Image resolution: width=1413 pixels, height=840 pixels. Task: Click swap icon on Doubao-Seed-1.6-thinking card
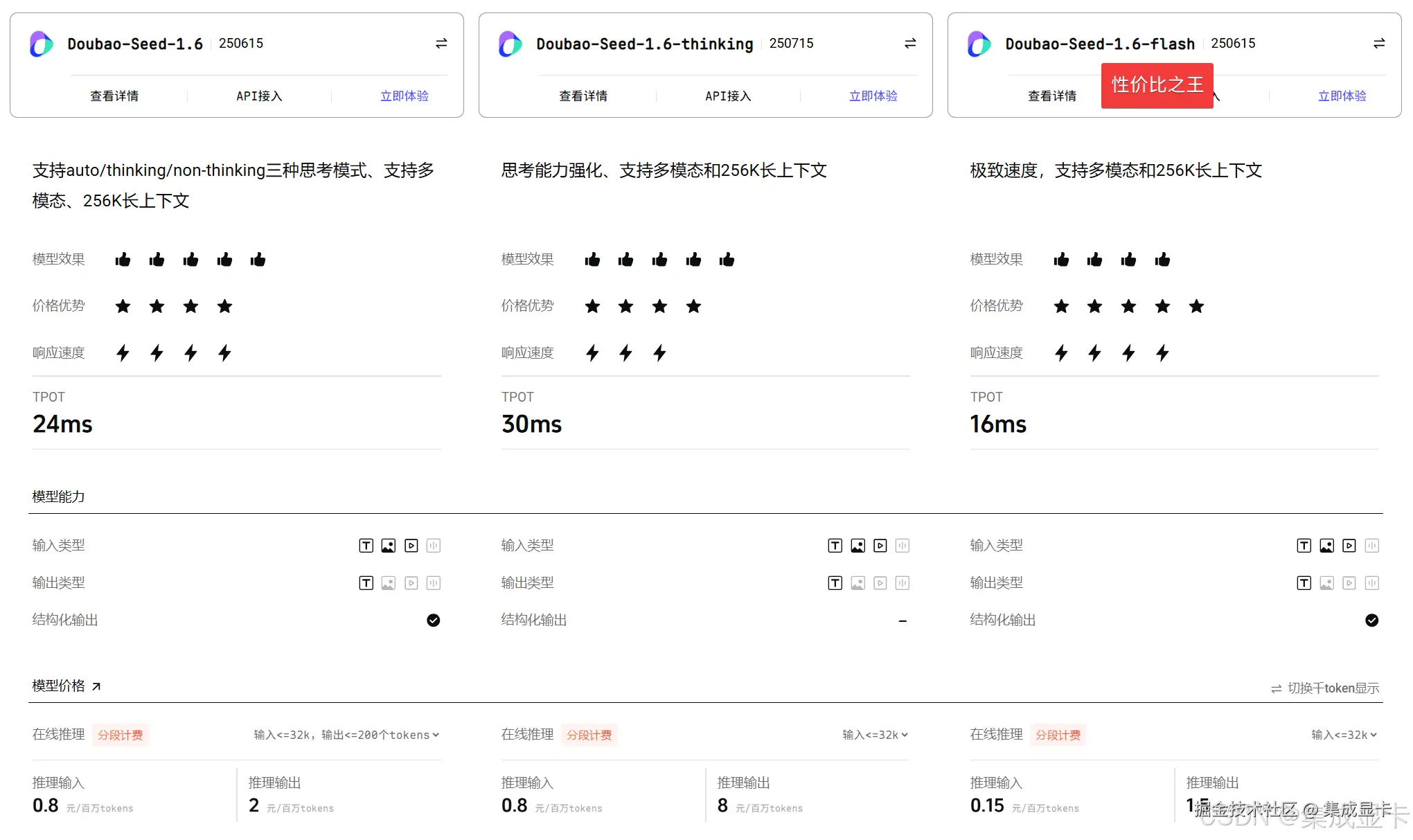click(910, 44)
